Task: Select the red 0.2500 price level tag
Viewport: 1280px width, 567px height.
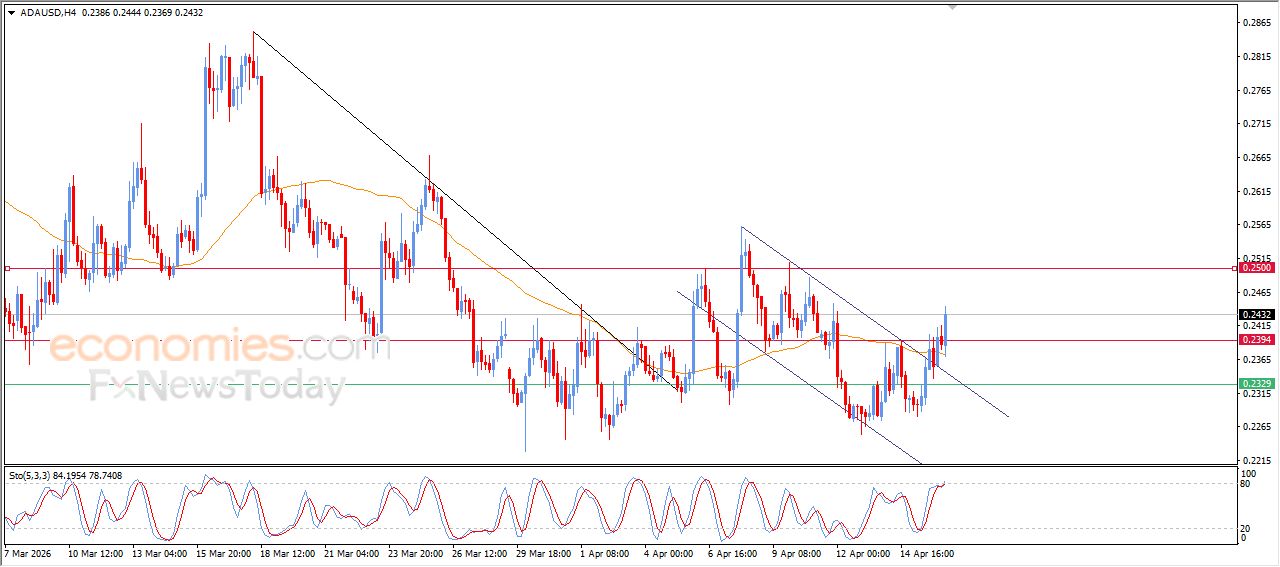Action: [1256, 268]
